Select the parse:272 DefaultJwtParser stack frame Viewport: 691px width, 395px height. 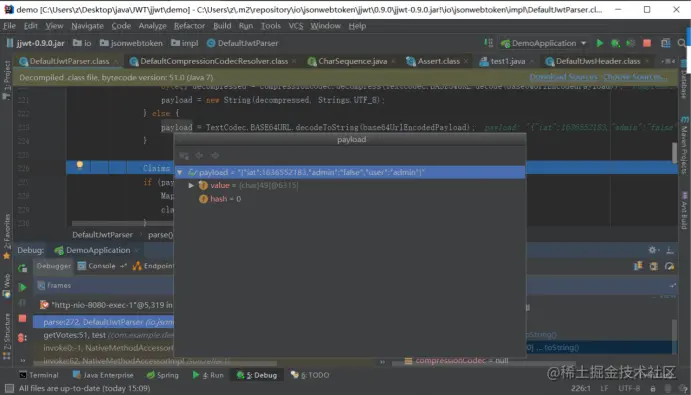coord(104,322)
